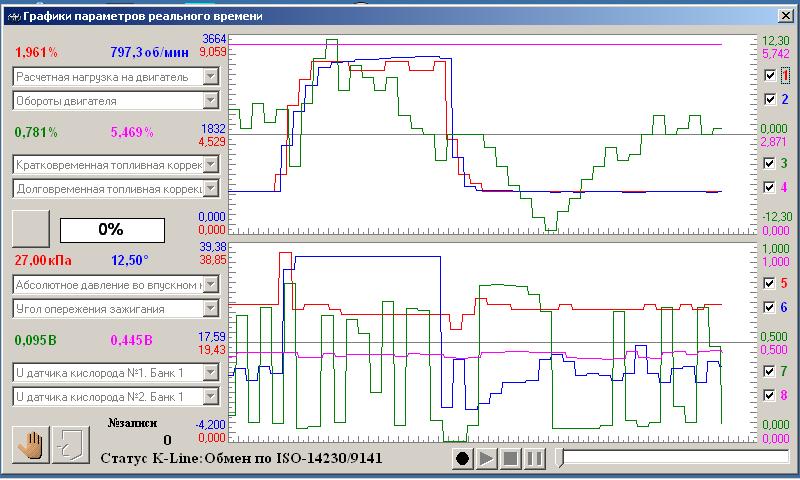The width and height of the screenshot is (800, 480).
Task: Toggle graph trace checkbox 3
Action: pos(769,163)
